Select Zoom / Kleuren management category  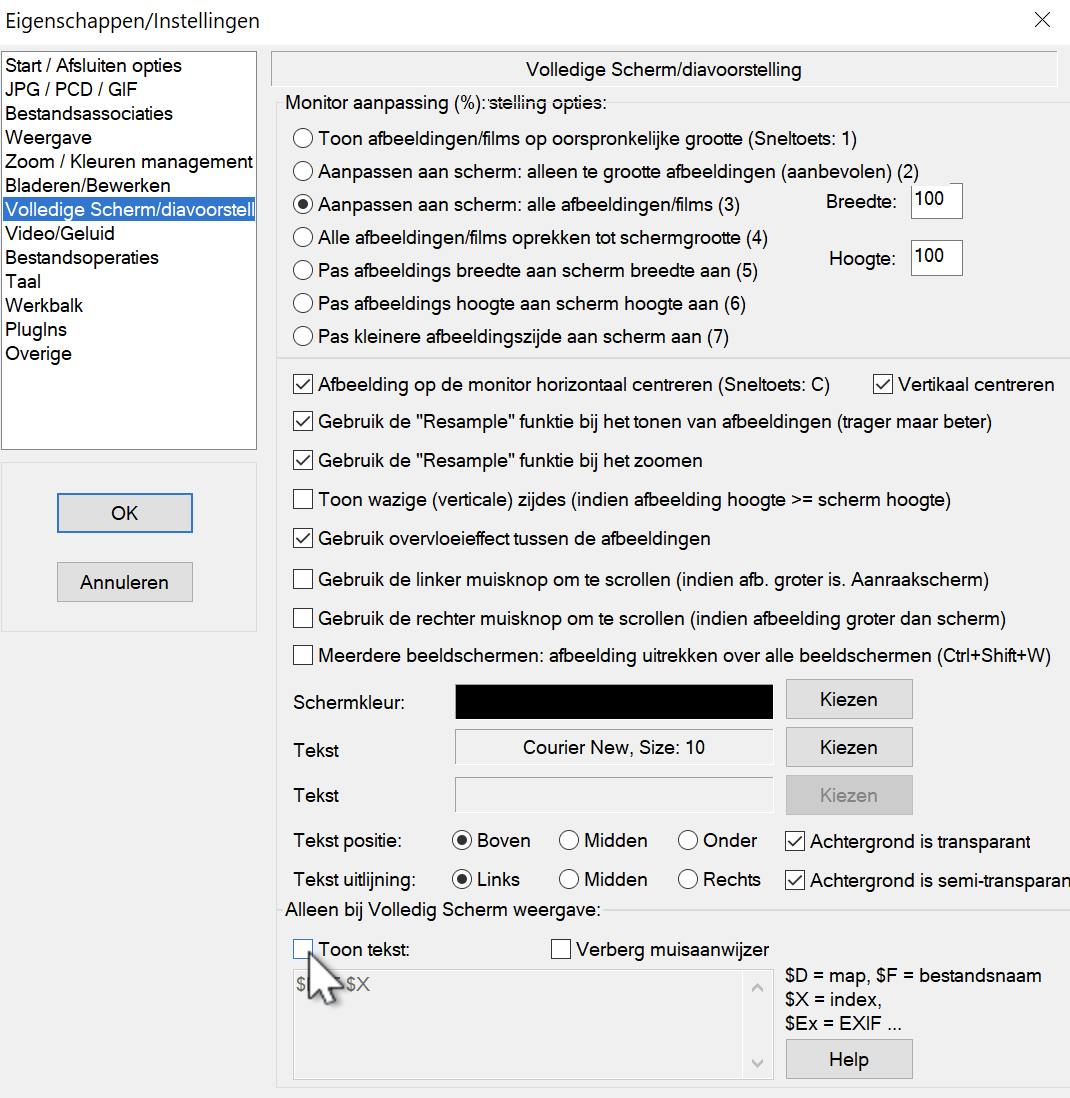pos(129,162)
